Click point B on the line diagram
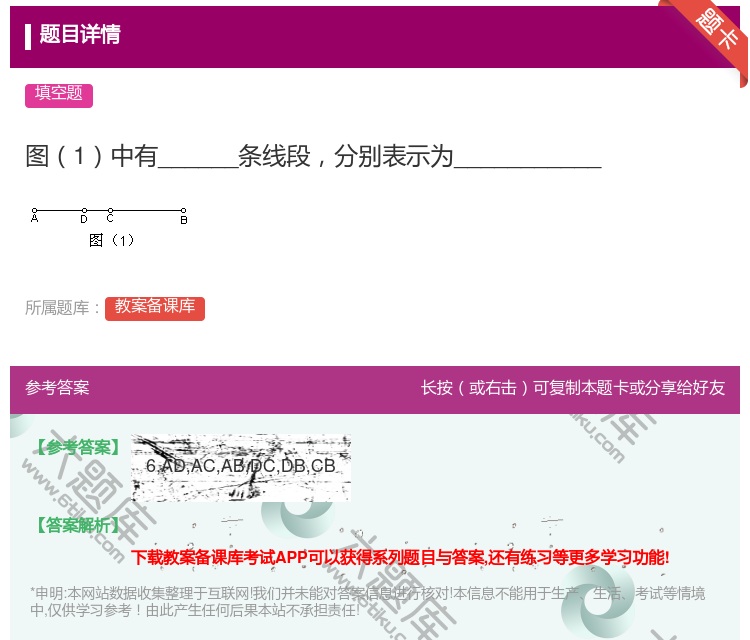750x640 pixels. [184, 211]
